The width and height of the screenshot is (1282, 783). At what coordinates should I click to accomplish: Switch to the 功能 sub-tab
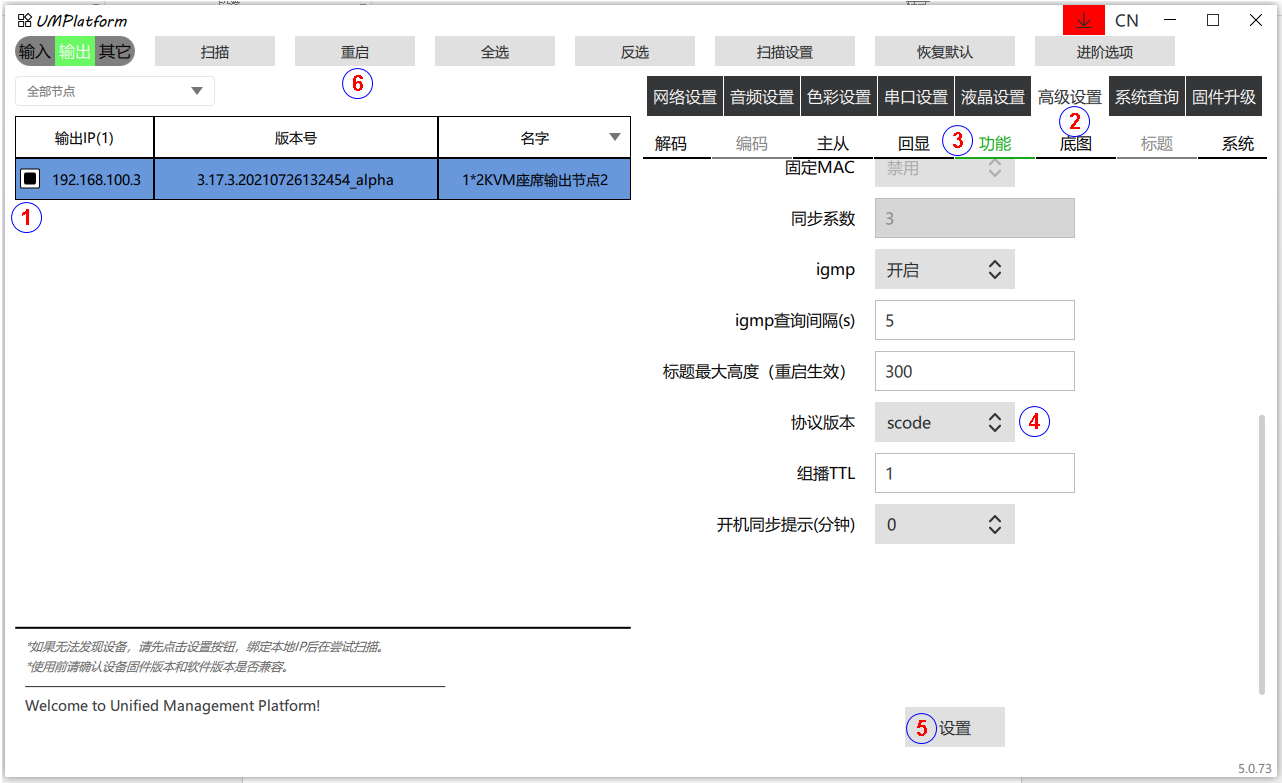[994, 144]
